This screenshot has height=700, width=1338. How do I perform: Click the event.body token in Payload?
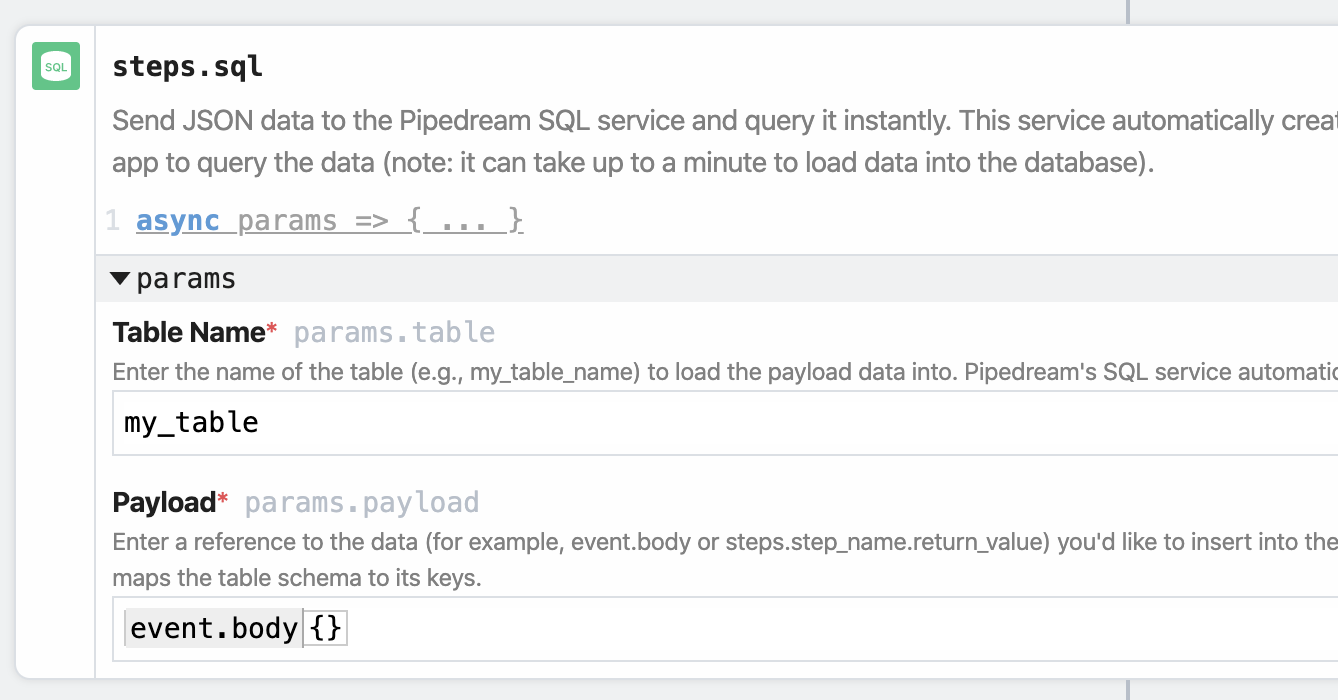pyautogui.click(x=212, y=627)
